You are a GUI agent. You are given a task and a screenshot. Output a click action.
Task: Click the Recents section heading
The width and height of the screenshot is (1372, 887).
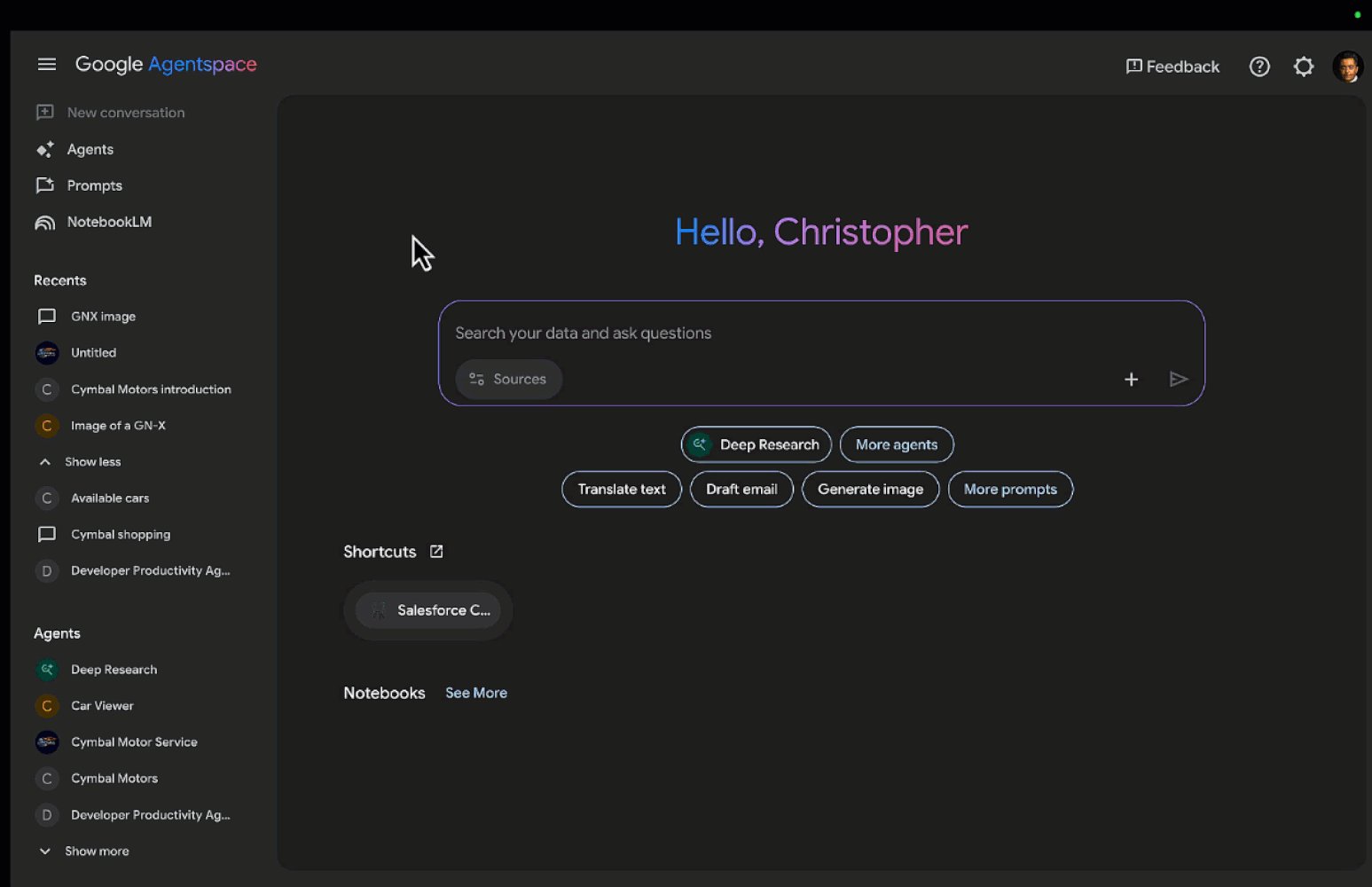60,280
